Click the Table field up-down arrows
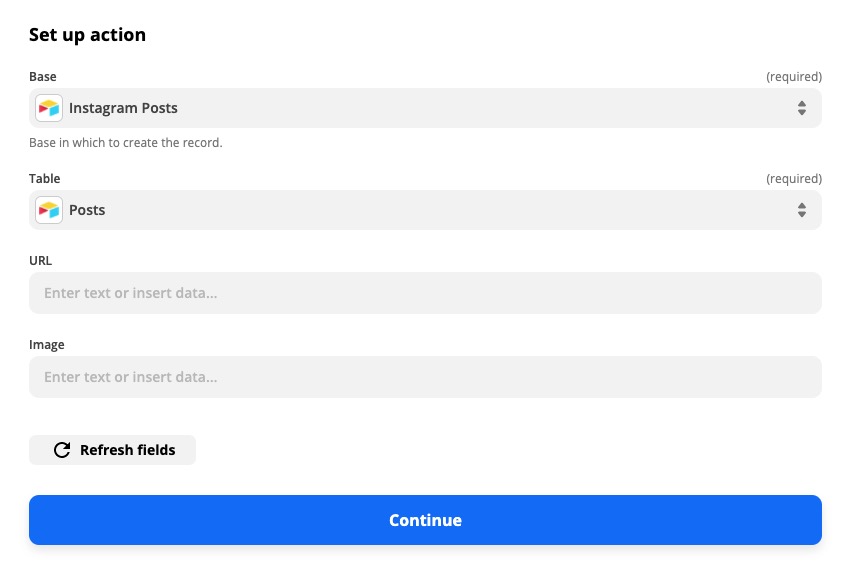849x576 pixels. (x=801, y=210)
